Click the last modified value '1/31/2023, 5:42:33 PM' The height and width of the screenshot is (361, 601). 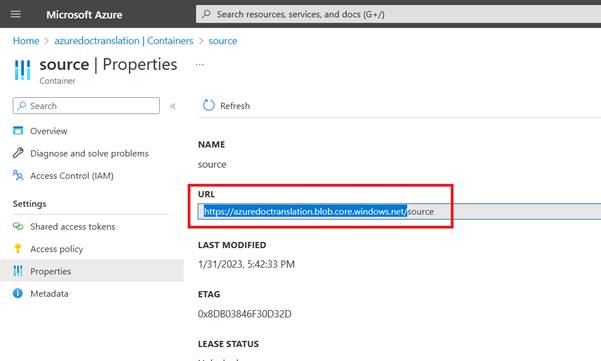tap(246, 264)
